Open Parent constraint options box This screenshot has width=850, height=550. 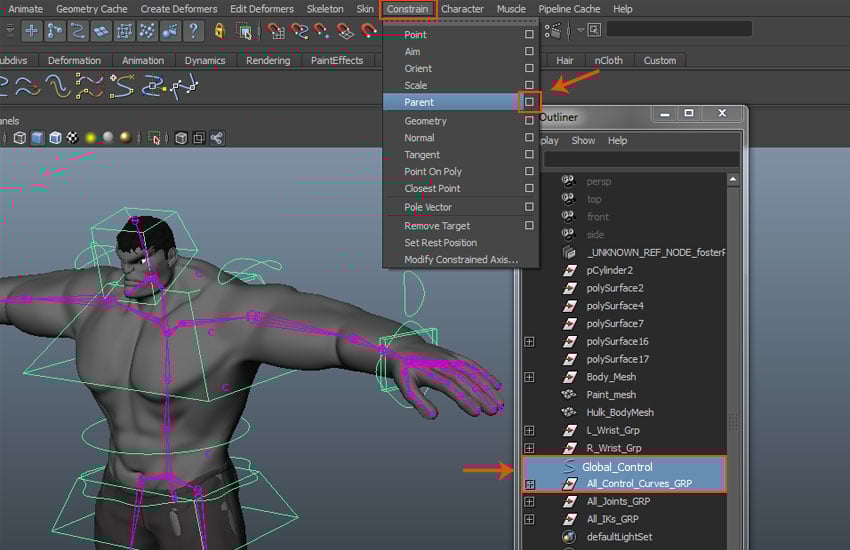(x=529, y=102)
